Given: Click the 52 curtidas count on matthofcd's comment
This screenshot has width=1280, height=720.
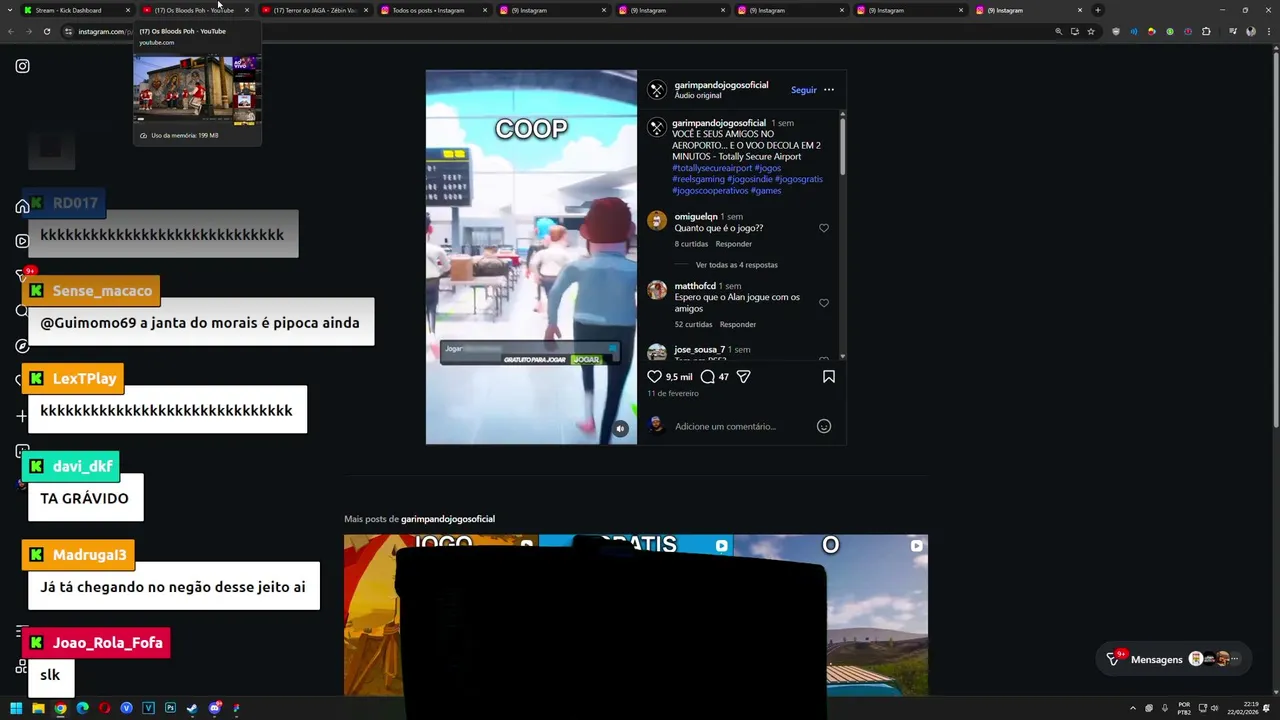Looking at the screenshot, I should [x=693, y=325].
